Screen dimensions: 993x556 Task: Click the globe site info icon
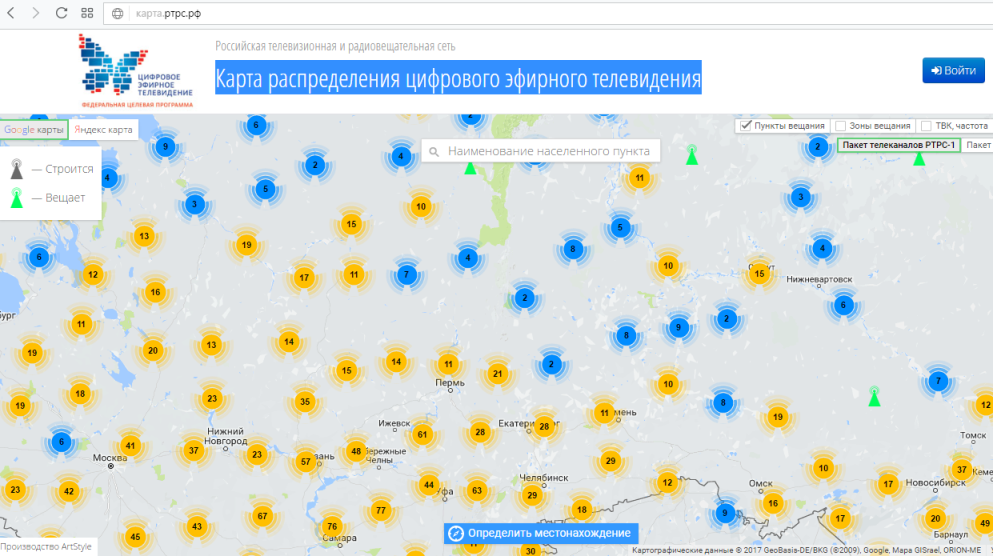118,14
